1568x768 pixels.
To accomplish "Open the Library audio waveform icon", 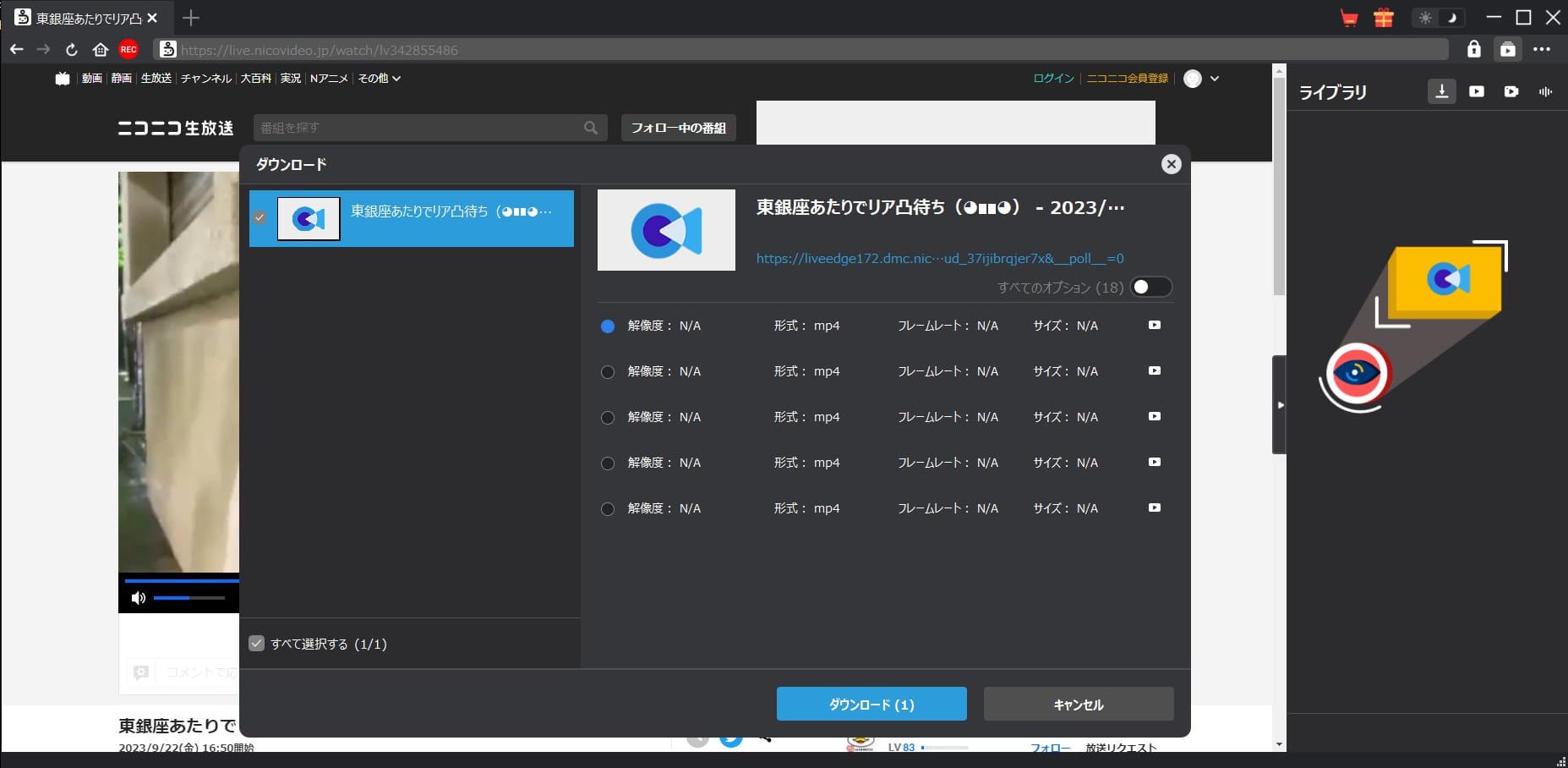I will point(1546,91).
